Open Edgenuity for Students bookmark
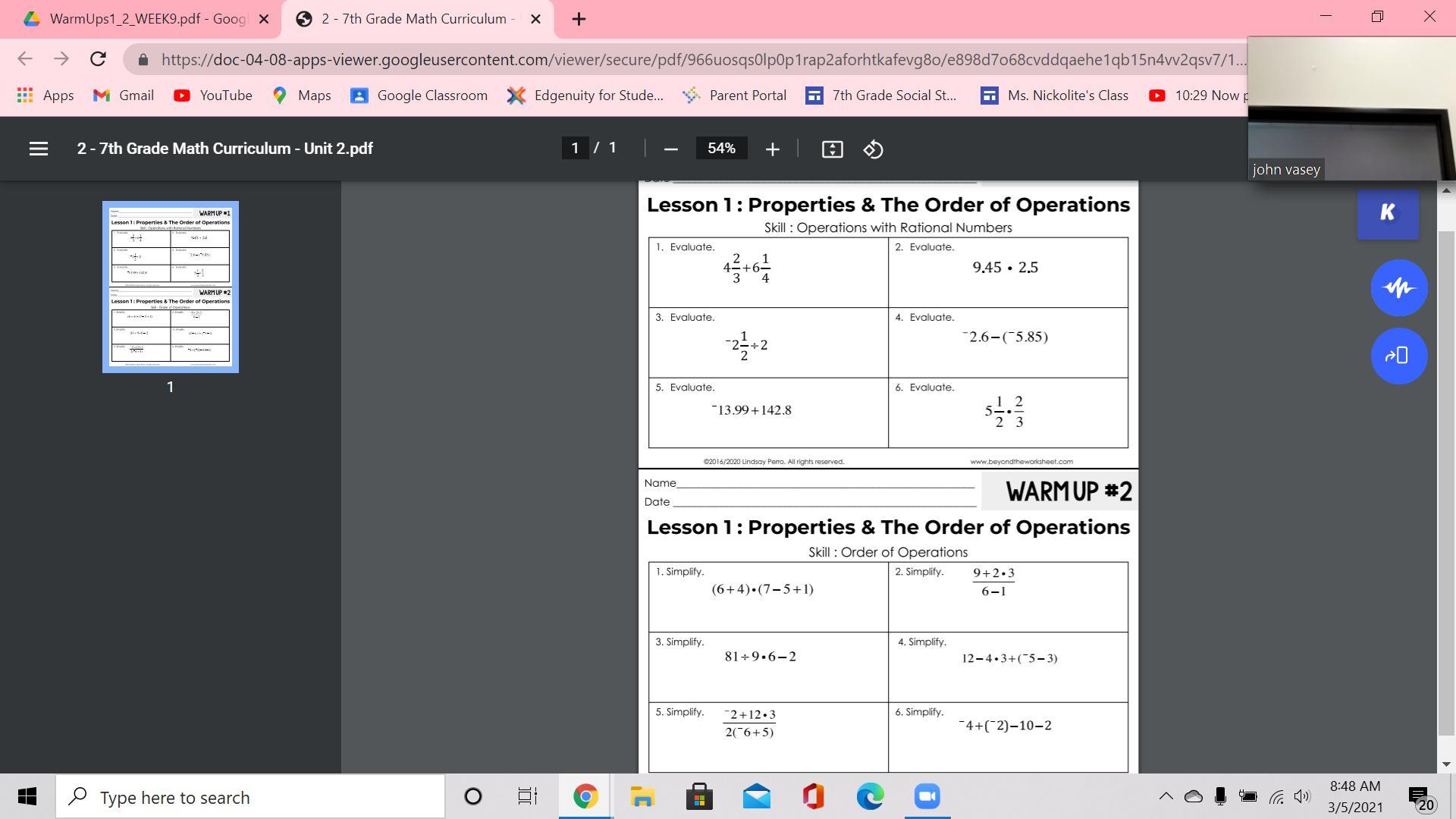1456x819 pixels. pos(585,96)
